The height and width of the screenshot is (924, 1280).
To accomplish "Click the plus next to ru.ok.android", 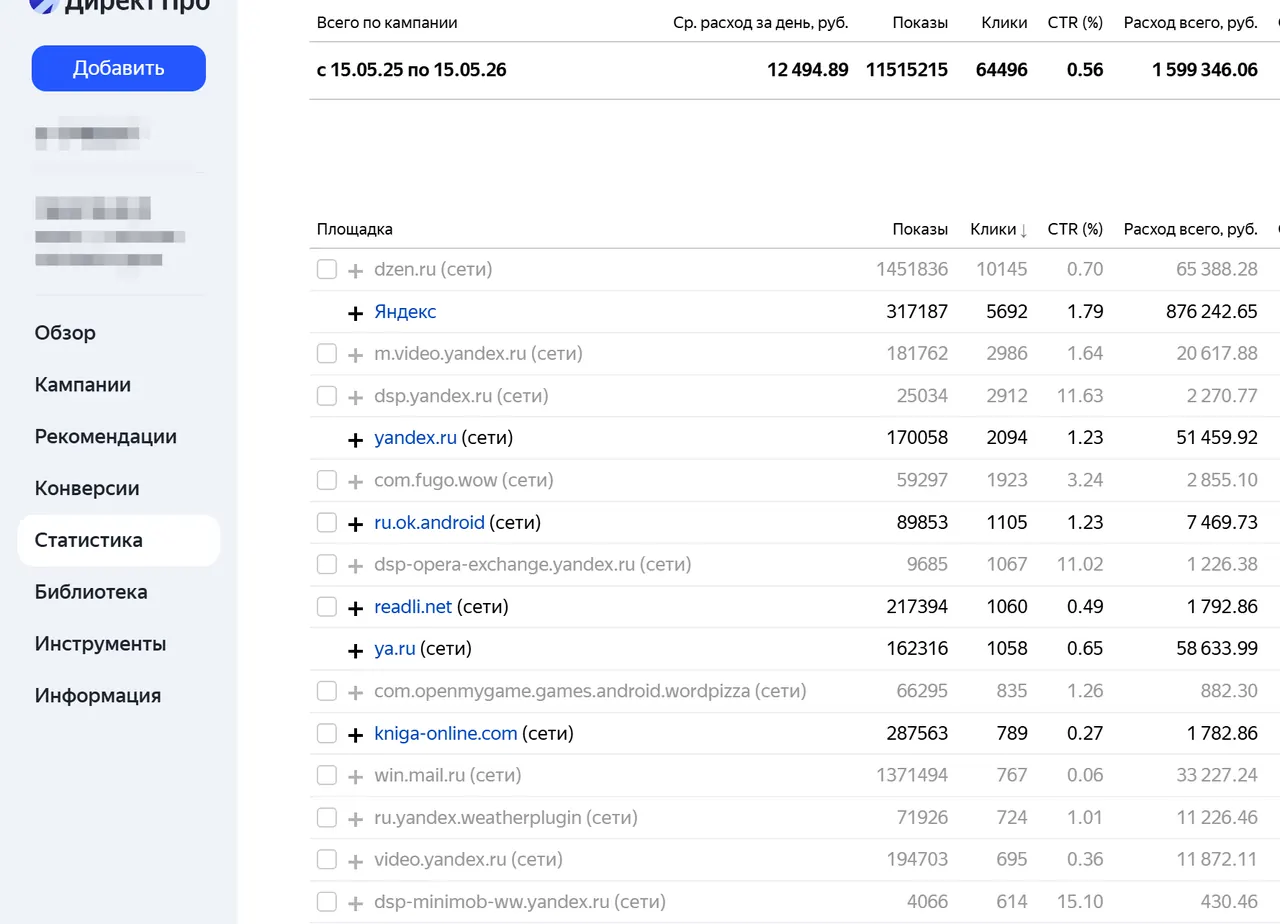I will 355,523.
